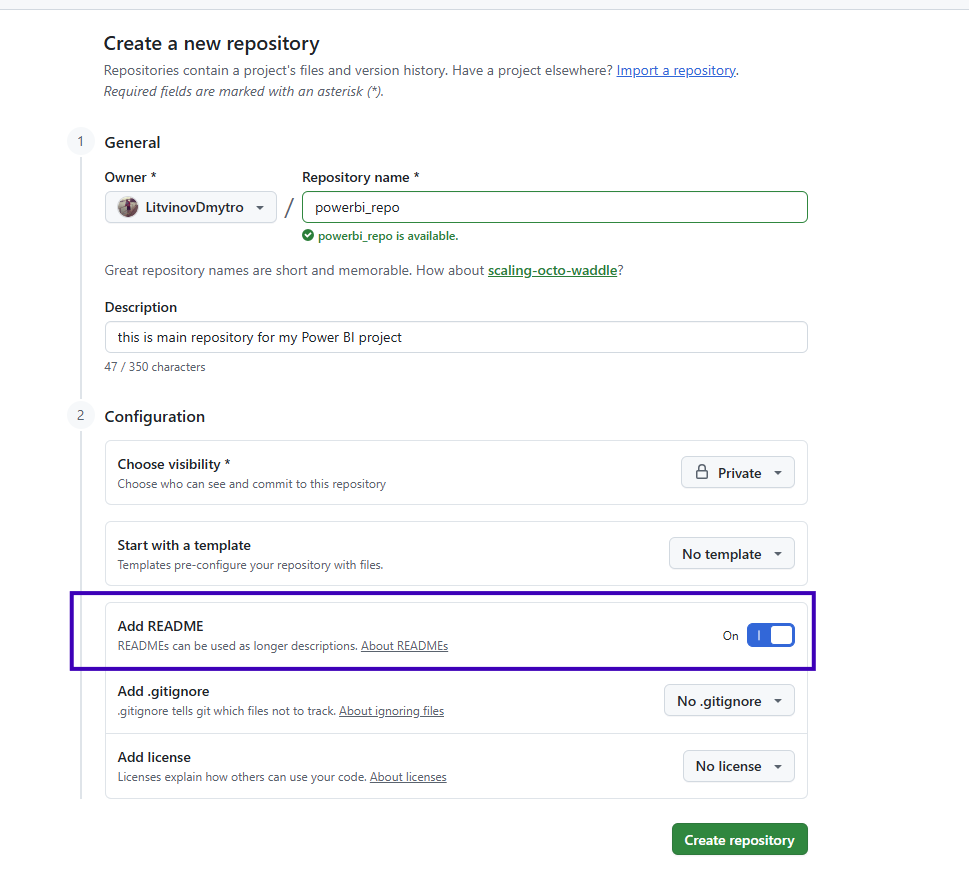
Task: Click the 'Start with a template' label
Action: pyautogui.click(x=184, y=546)
